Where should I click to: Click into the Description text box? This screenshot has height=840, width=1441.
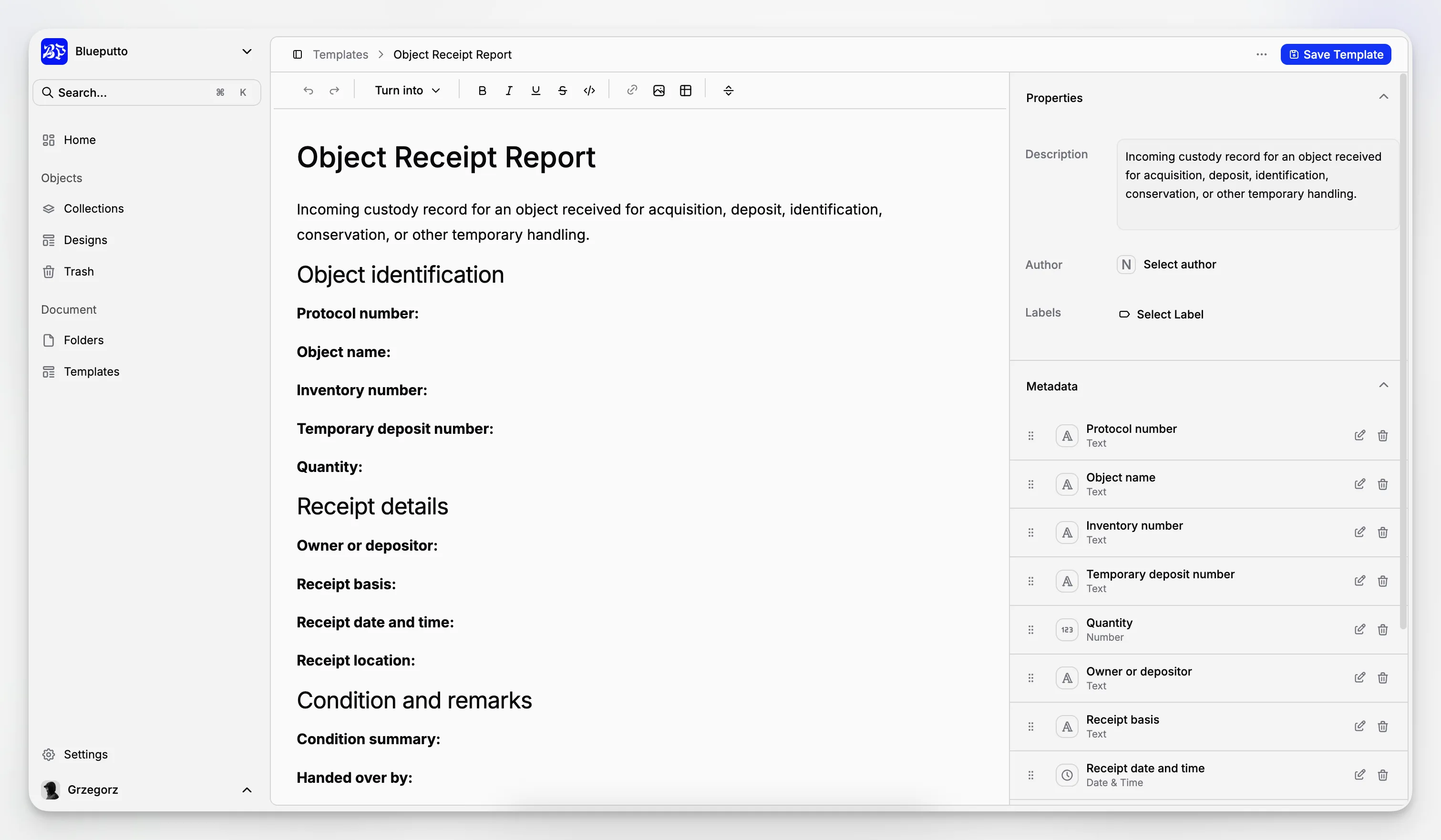(1257, 184)
